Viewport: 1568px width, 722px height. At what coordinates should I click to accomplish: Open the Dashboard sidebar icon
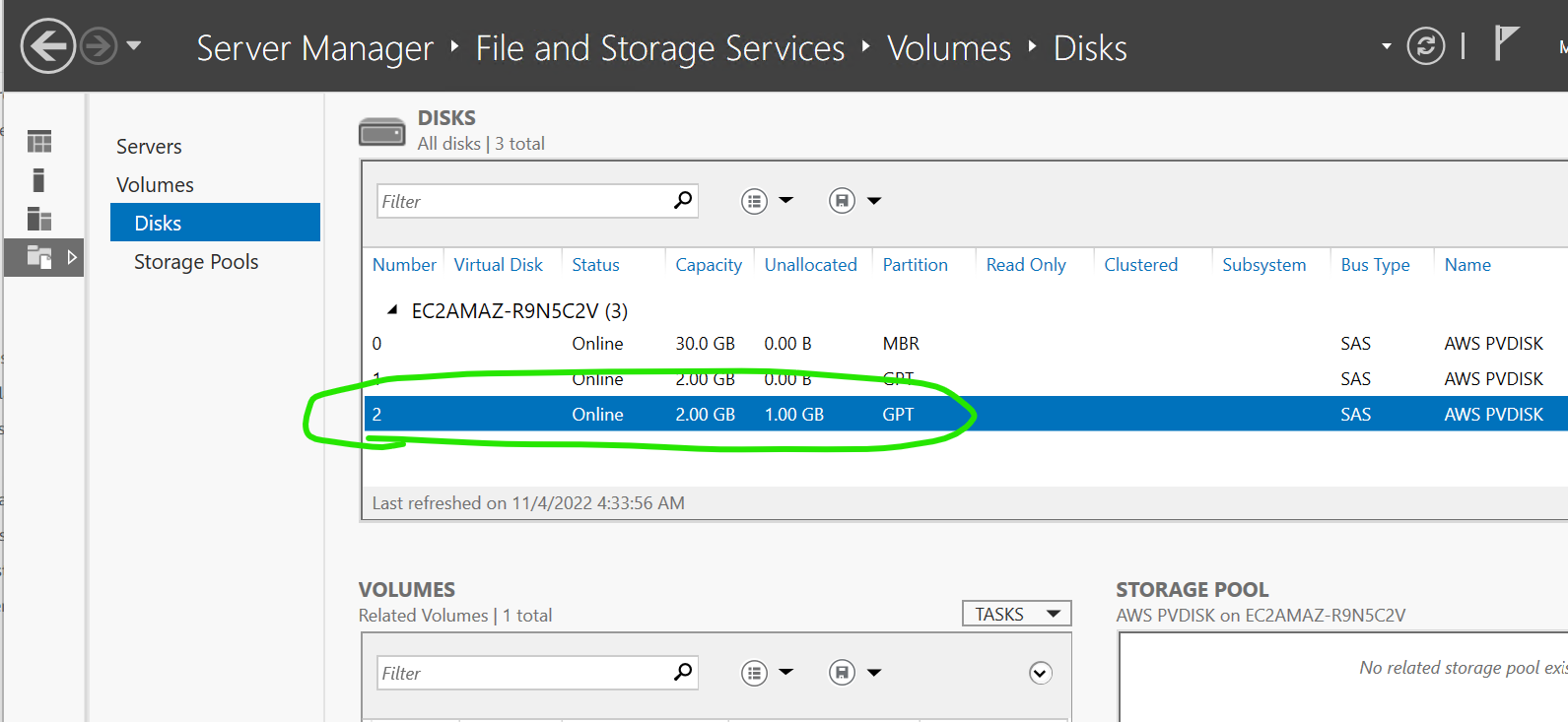click(39, 142)
